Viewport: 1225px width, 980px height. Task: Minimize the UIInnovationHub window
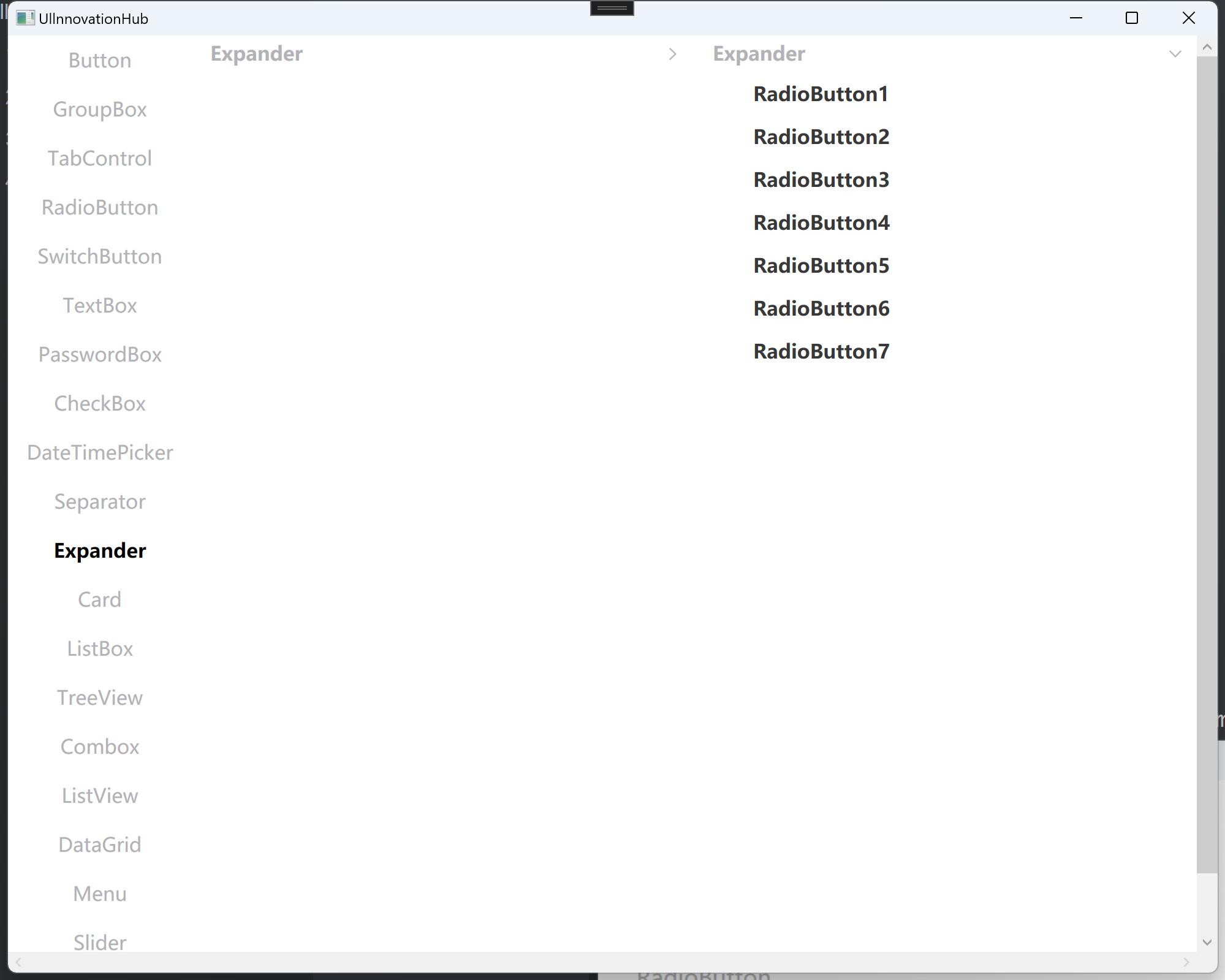(x=1076, y=18)
